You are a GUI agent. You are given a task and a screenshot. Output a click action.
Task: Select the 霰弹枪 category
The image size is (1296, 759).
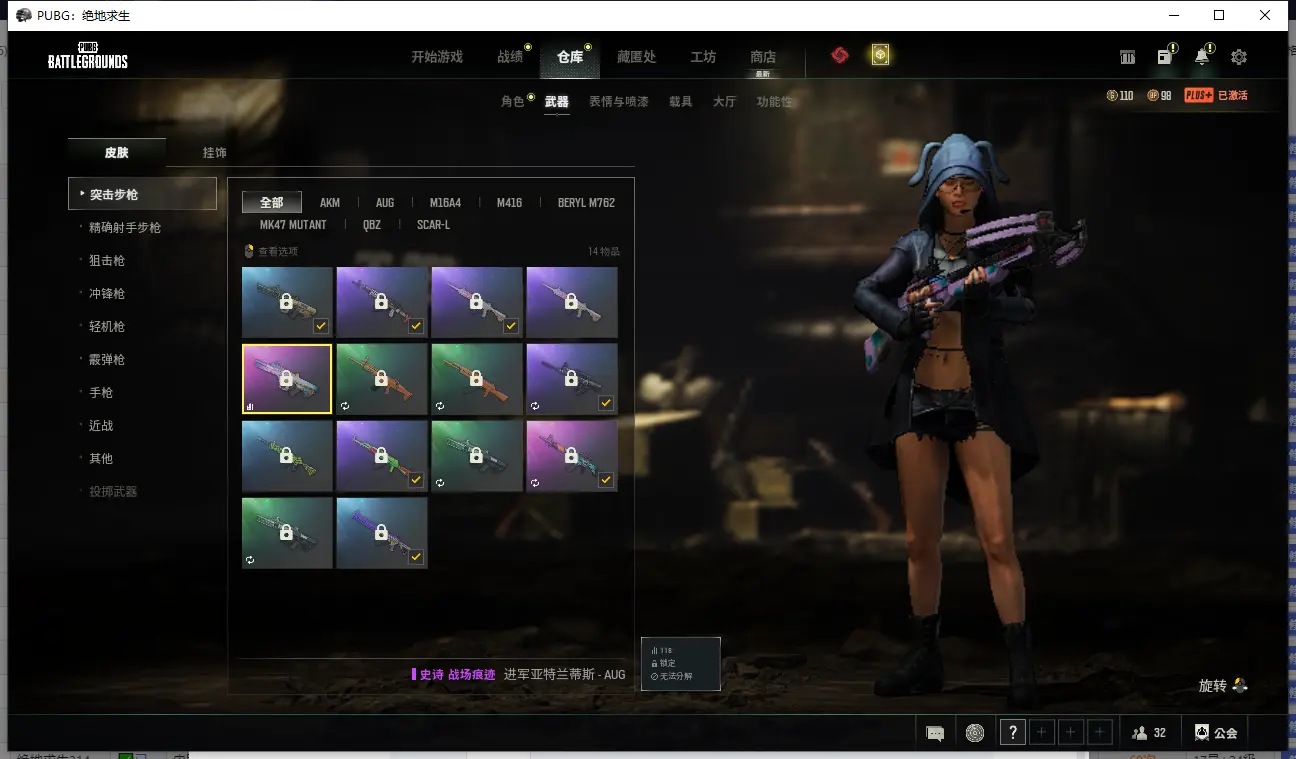point(107,360)
